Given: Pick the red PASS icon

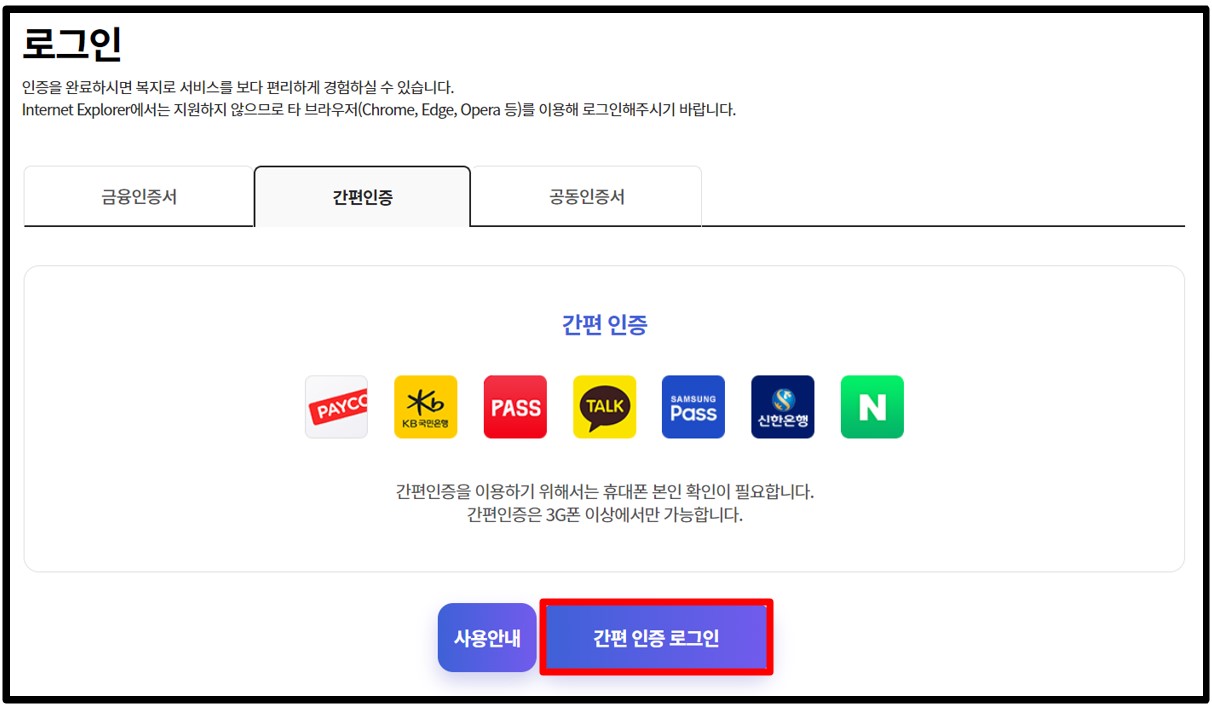Looking at the screenshot, I should [515, 407].
